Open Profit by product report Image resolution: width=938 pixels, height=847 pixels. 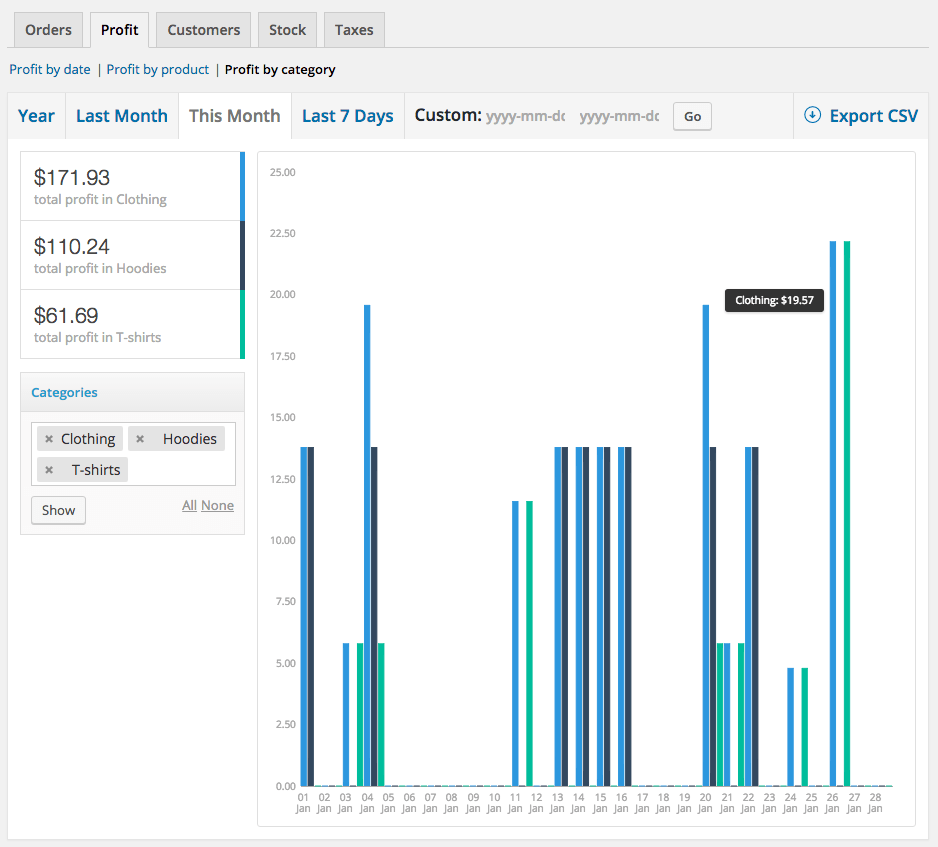pos(158,70)
